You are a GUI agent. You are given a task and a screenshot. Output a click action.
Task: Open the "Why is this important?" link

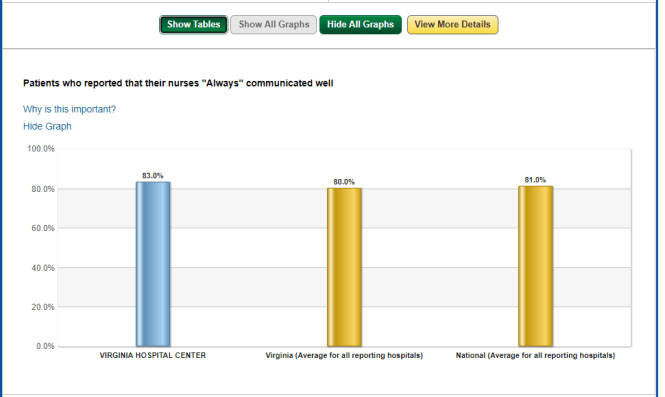[x=70, y=109]
